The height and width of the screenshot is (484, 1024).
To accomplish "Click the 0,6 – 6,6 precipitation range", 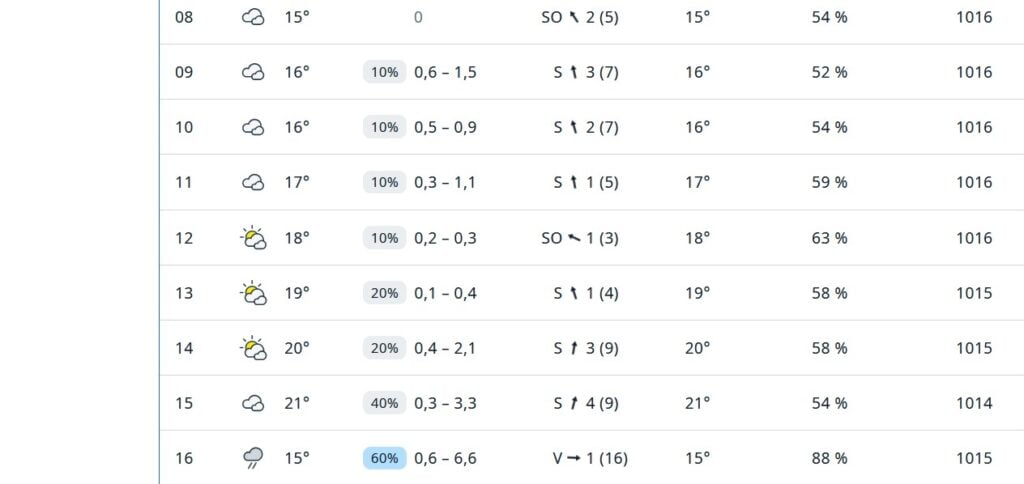I will [x=445, y=459].
